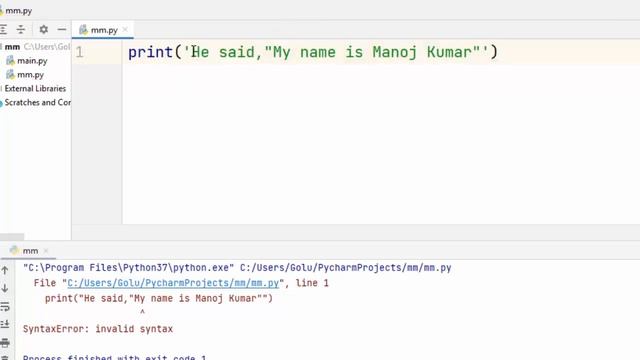Open the mm run tab
Screen dimensions: 640x360
[30, 251]
